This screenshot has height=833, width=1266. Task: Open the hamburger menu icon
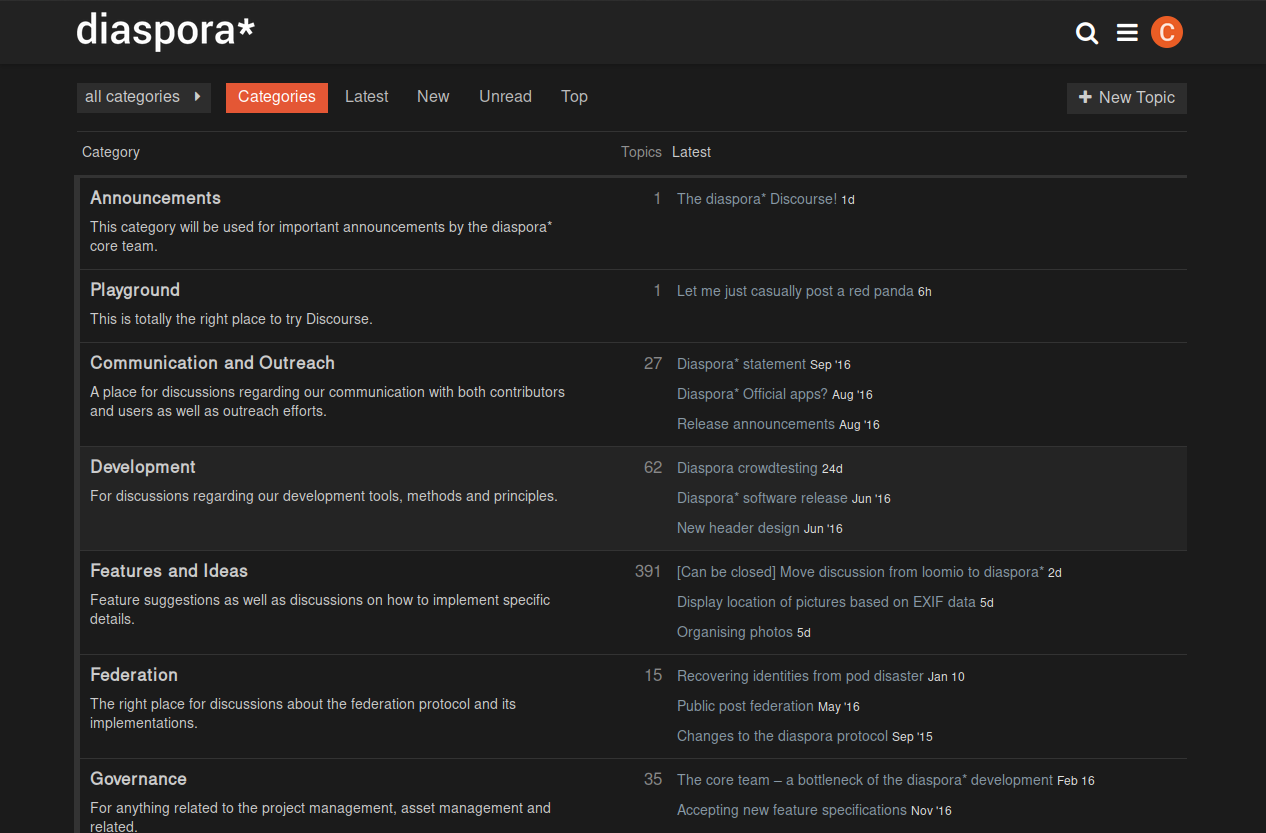point(1127,33)
